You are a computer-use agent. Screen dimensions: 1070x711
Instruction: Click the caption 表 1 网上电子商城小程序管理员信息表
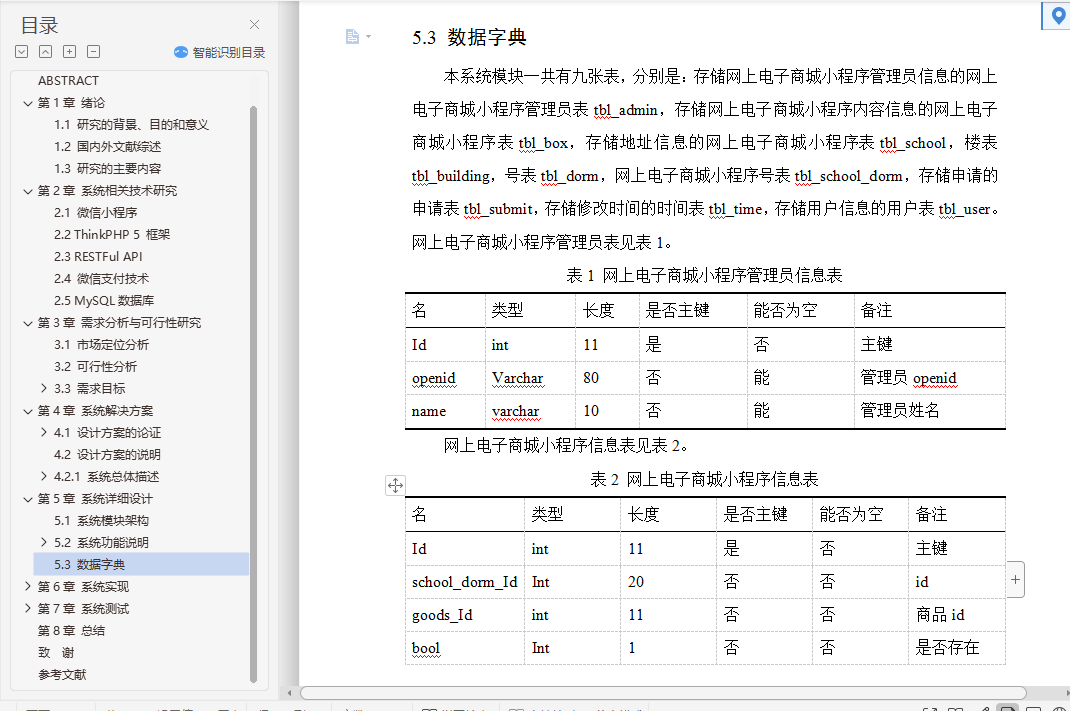[704, 275]
